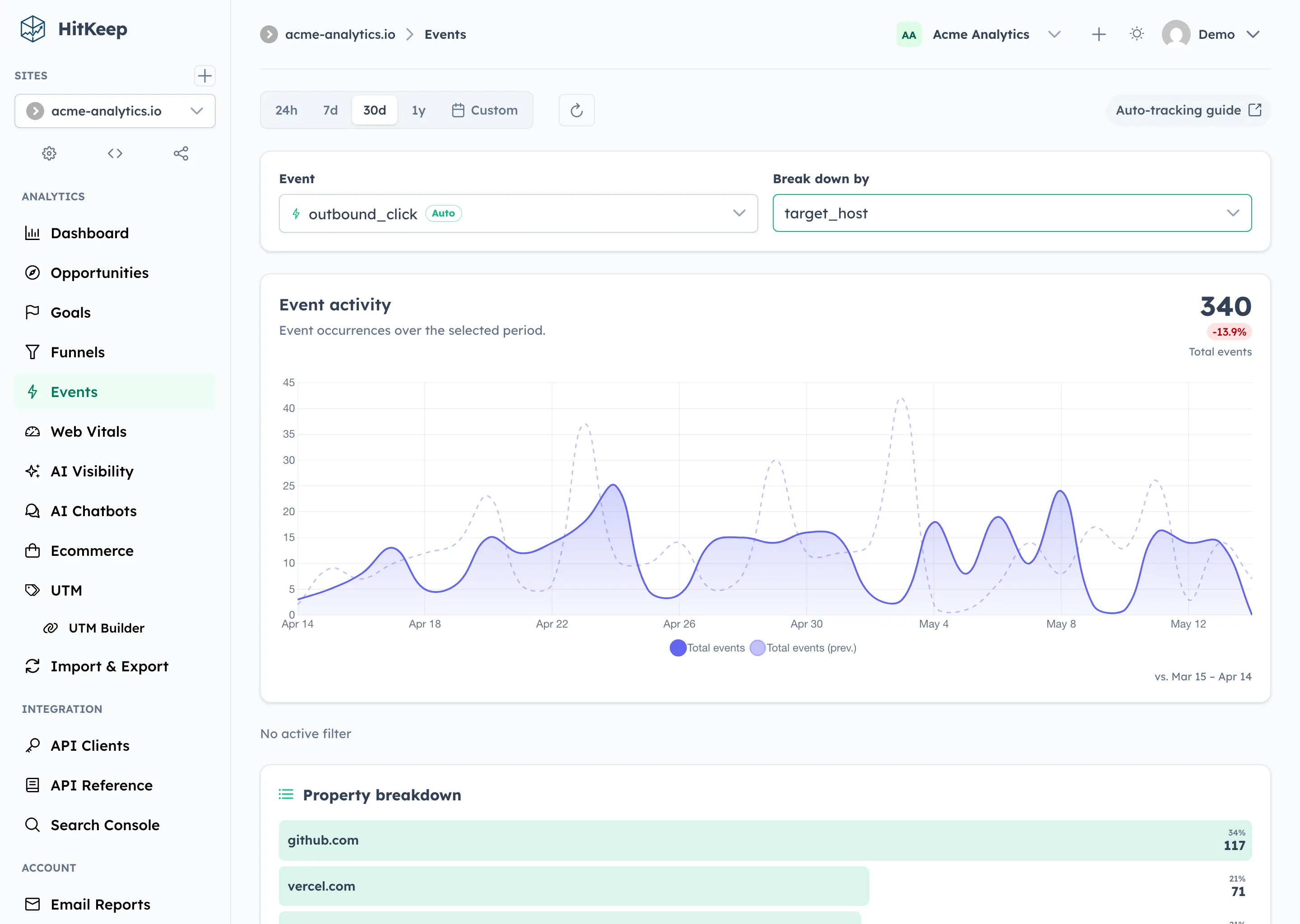Open site settings gear icon

[50, 153]
